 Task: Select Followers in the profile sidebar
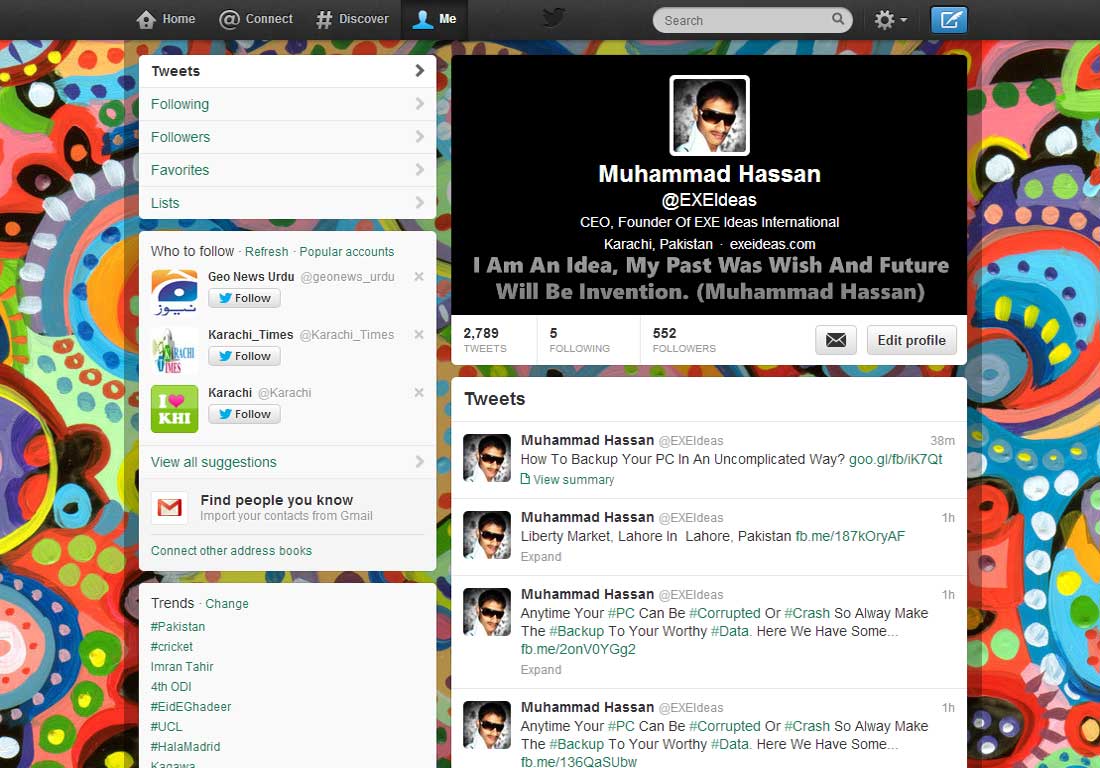pos(288,137)
